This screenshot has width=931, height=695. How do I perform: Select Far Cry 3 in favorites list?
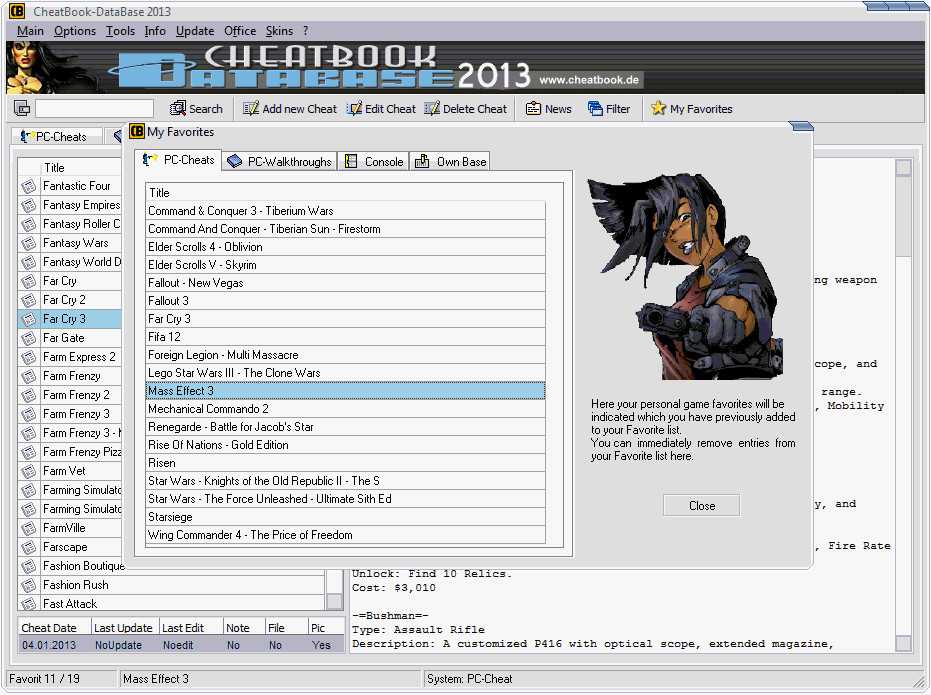tap(346, 319)
